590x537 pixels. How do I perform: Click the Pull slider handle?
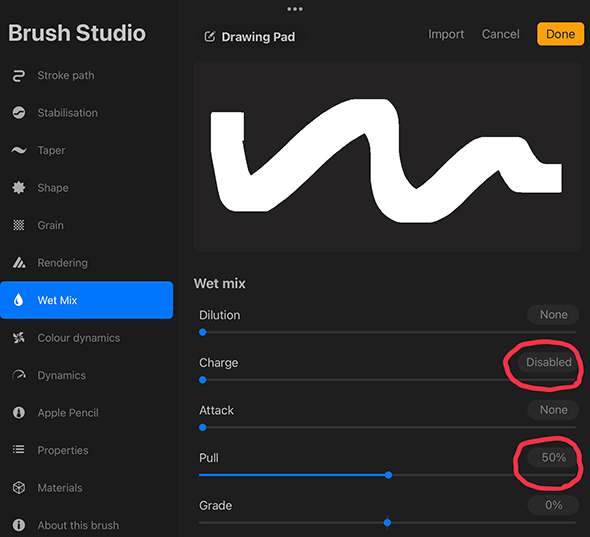[x=388, y=475]
